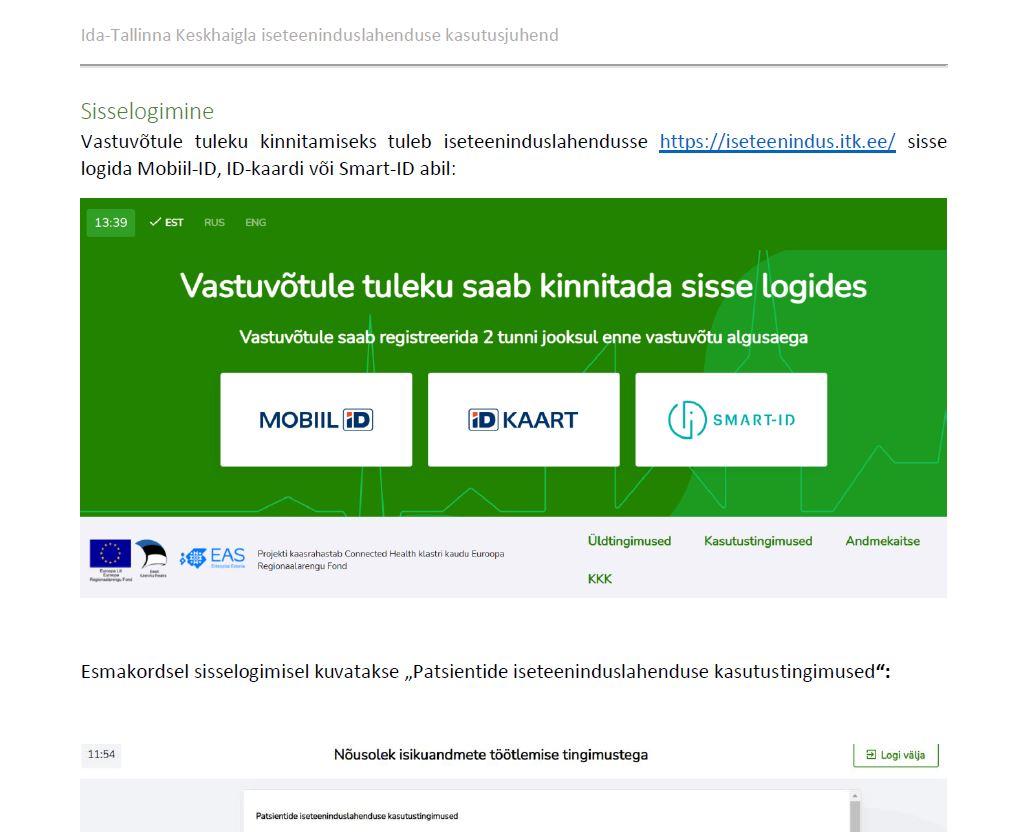The width and height of the screenshot is (1019, 832).
Task: Click the 'Esmakordsel sisselogimisel kuvatakse' paragraph
Action: (x=485, y=671)
